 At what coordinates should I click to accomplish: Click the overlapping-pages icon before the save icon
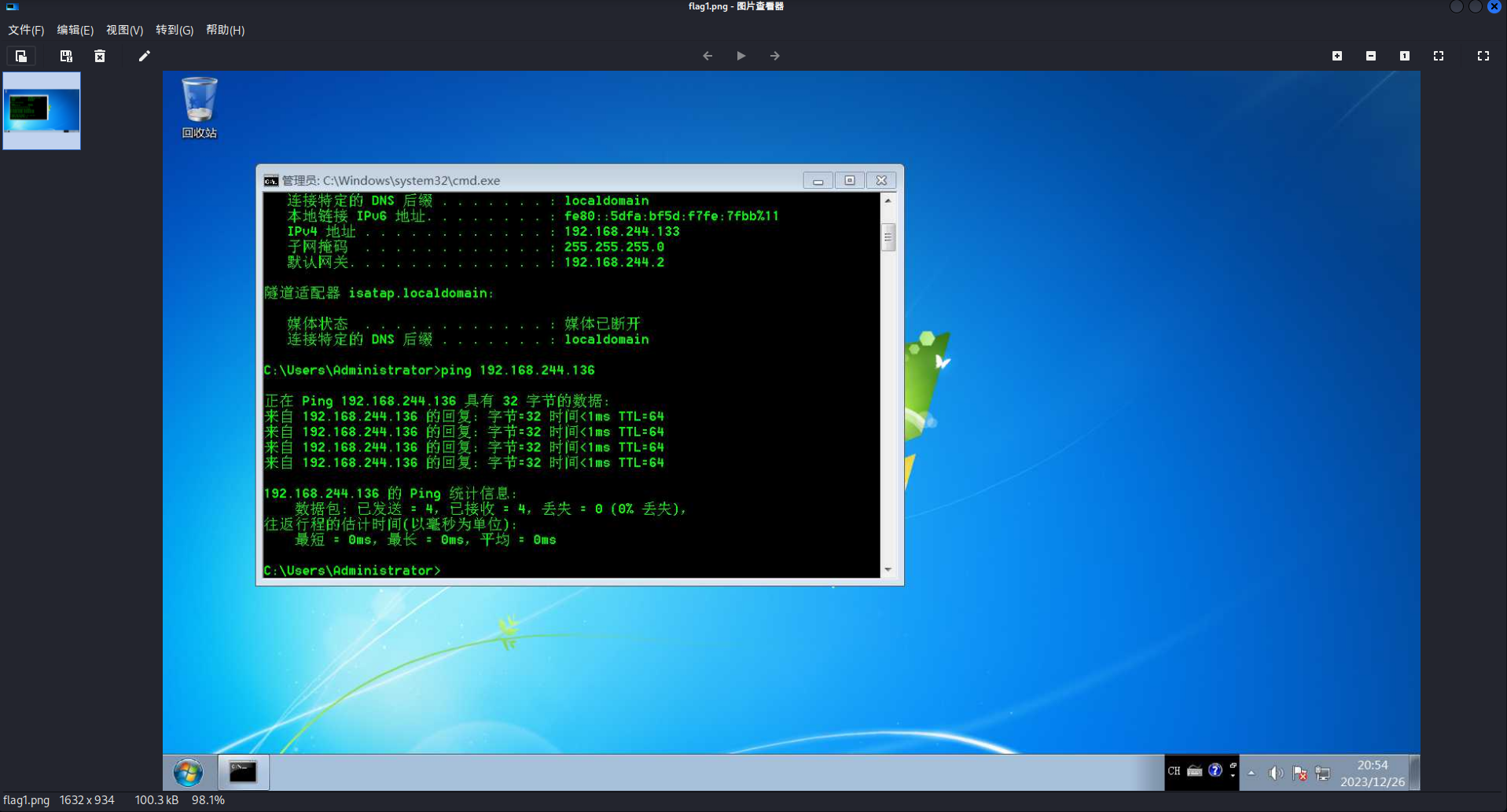click(x=21, y=56)
